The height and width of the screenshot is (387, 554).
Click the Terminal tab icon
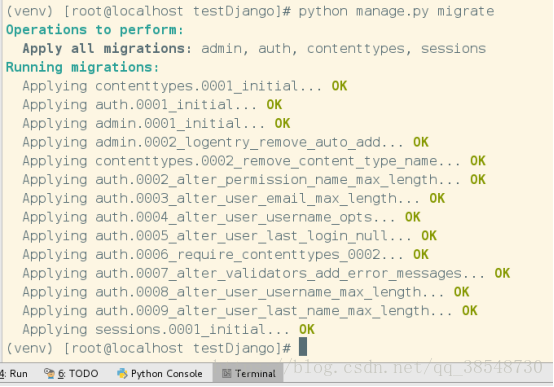pyautogui.click(x=226, y=373)
